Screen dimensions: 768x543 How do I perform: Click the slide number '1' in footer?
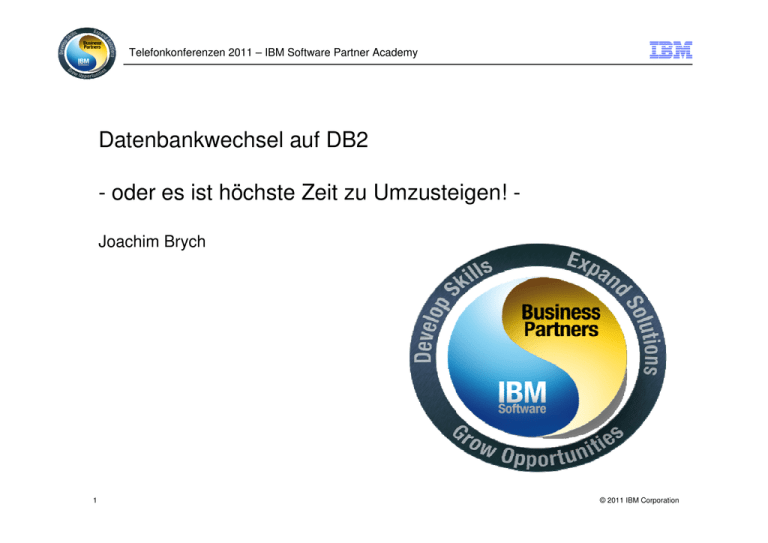coord(95,500)
